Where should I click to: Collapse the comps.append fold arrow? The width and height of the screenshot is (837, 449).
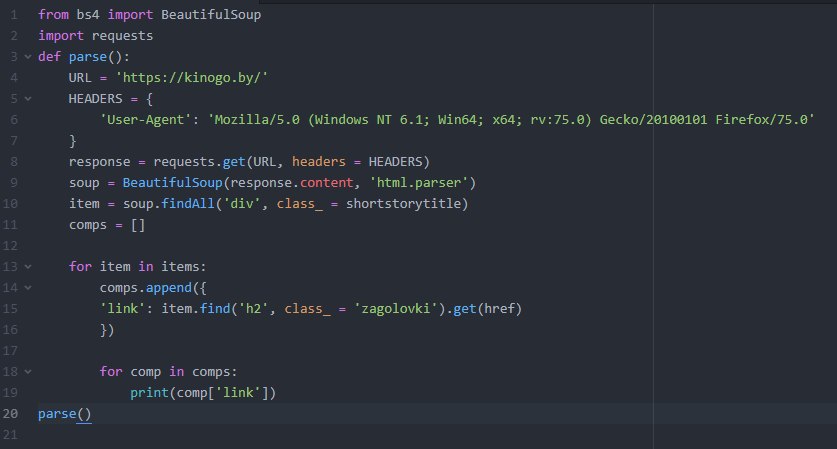pyautogui.click(x=28, y=288)
